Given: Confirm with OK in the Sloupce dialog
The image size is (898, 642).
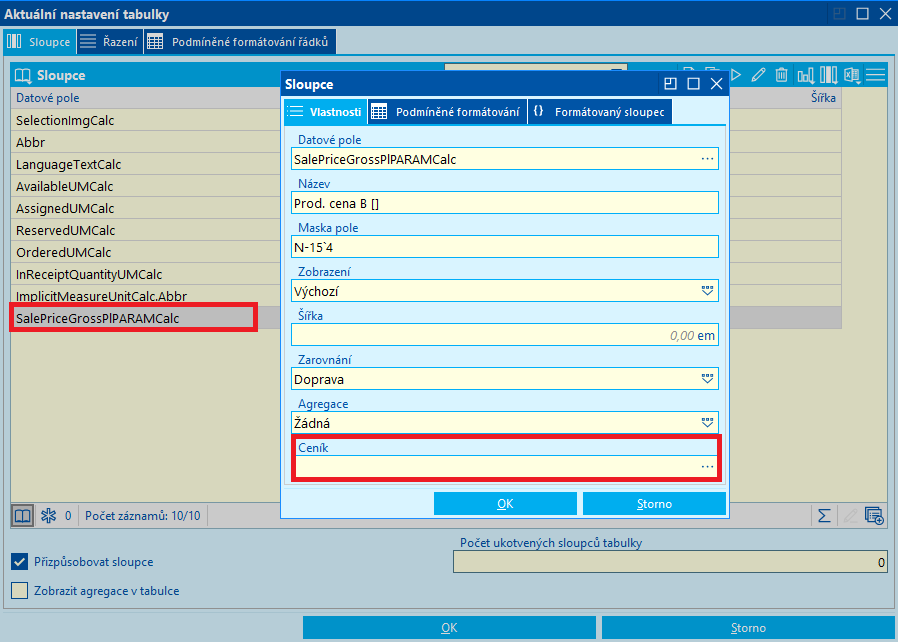Looking at the screenshot, I should click(x=505, y=503).
